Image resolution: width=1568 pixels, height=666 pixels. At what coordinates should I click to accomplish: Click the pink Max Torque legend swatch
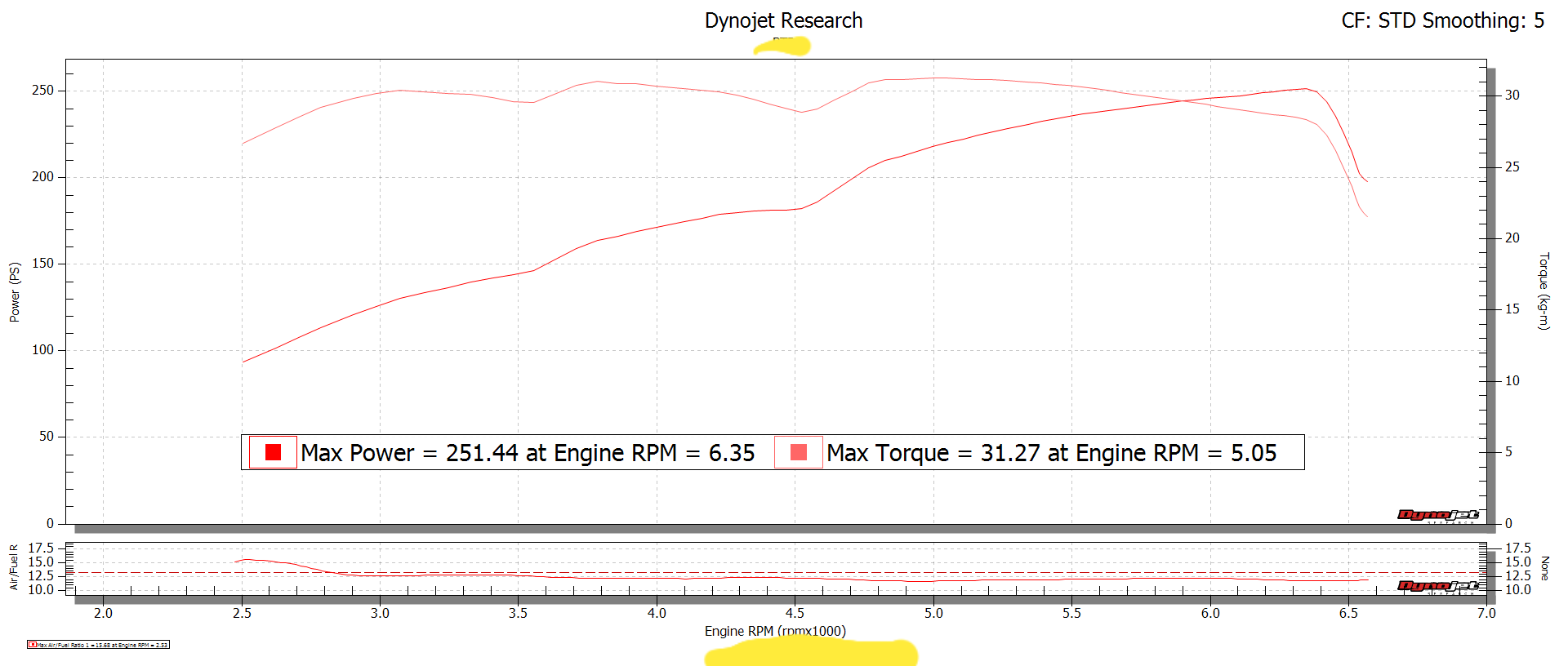[799, 452]
